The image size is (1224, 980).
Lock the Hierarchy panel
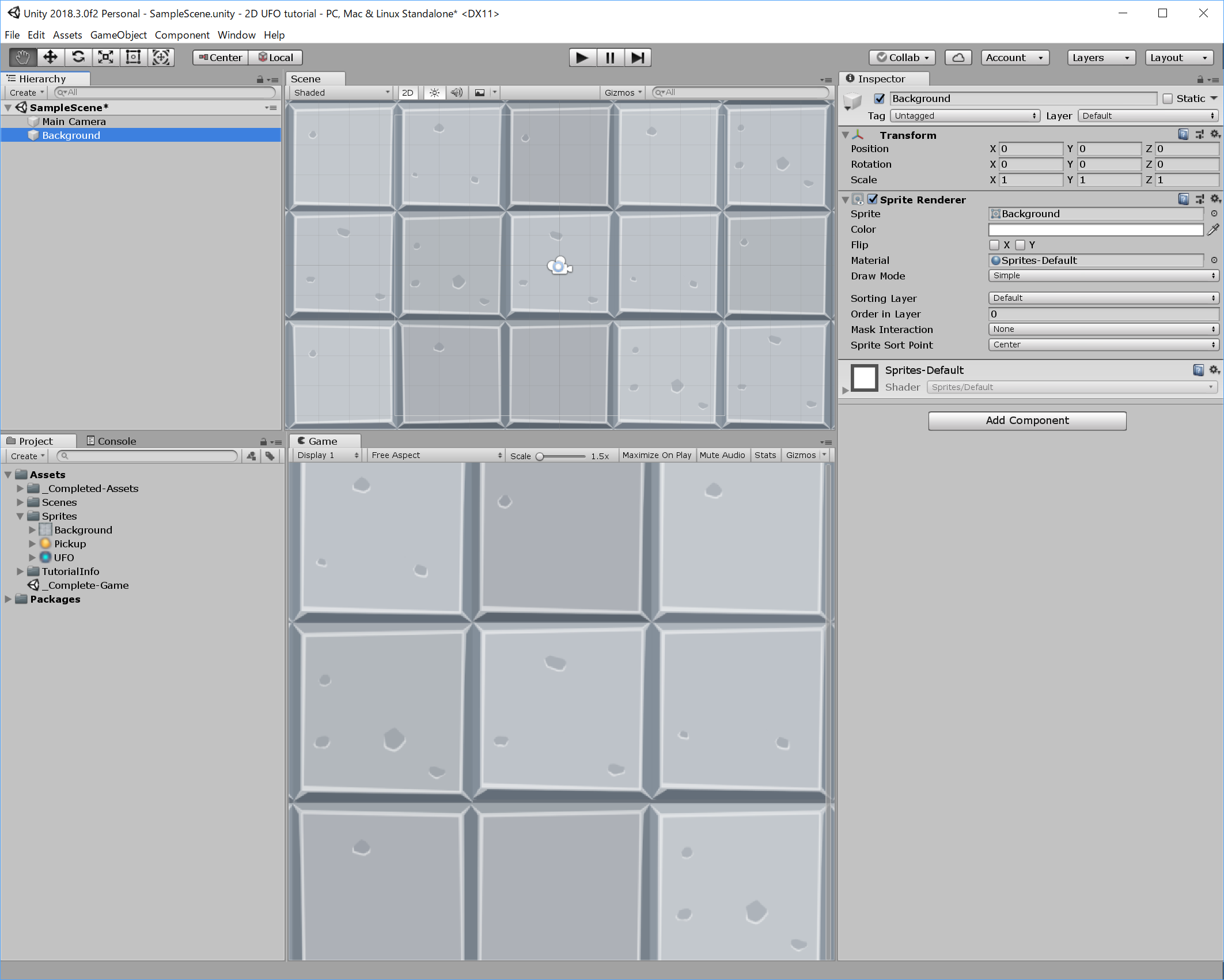tap(260, 79)
